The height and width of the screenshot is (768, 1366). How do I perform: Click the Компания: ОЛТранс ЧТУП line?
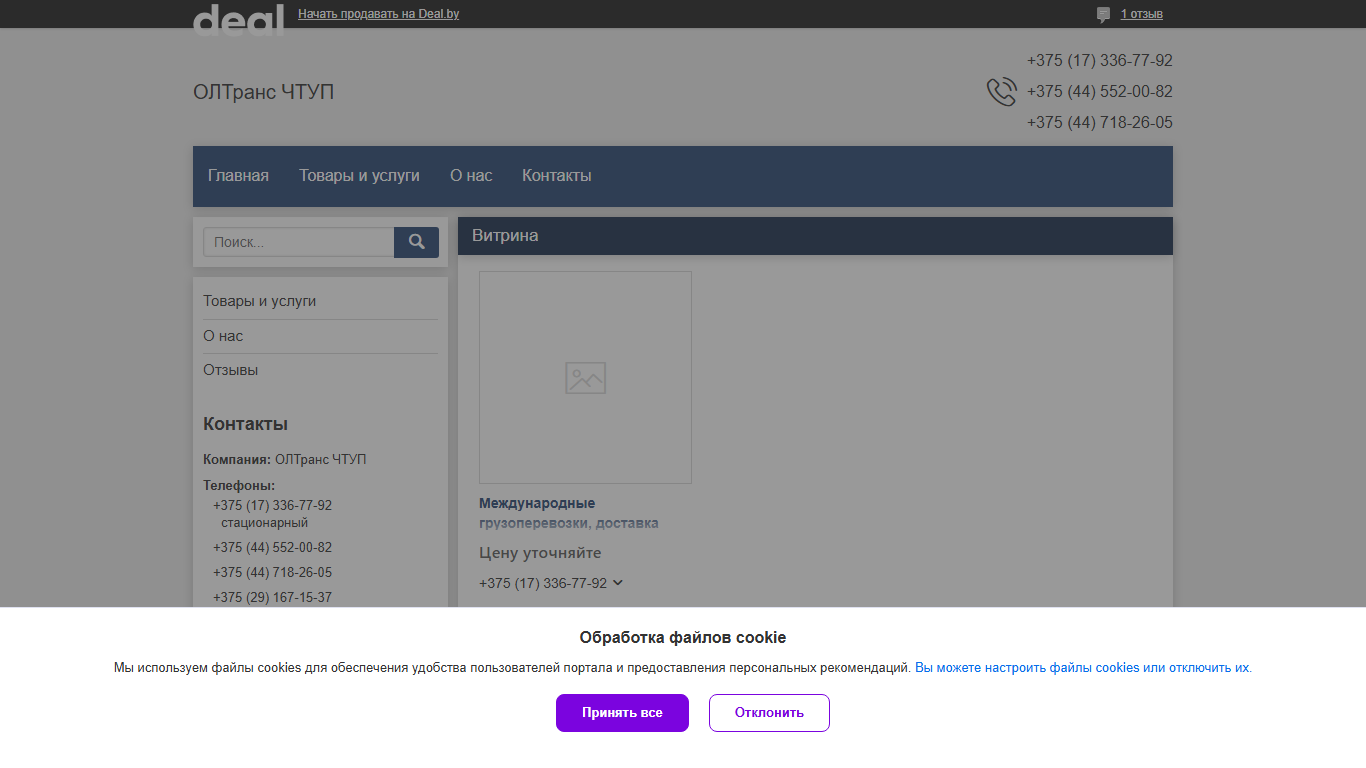pyautogui.click(x=285, y=460)
